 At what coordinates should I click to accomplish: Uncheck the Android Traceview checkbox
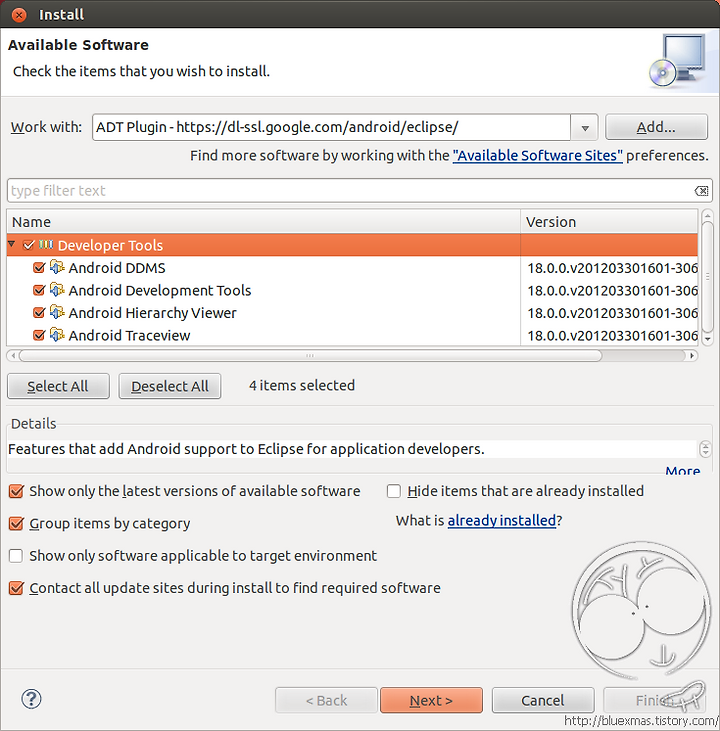[39, 335]
